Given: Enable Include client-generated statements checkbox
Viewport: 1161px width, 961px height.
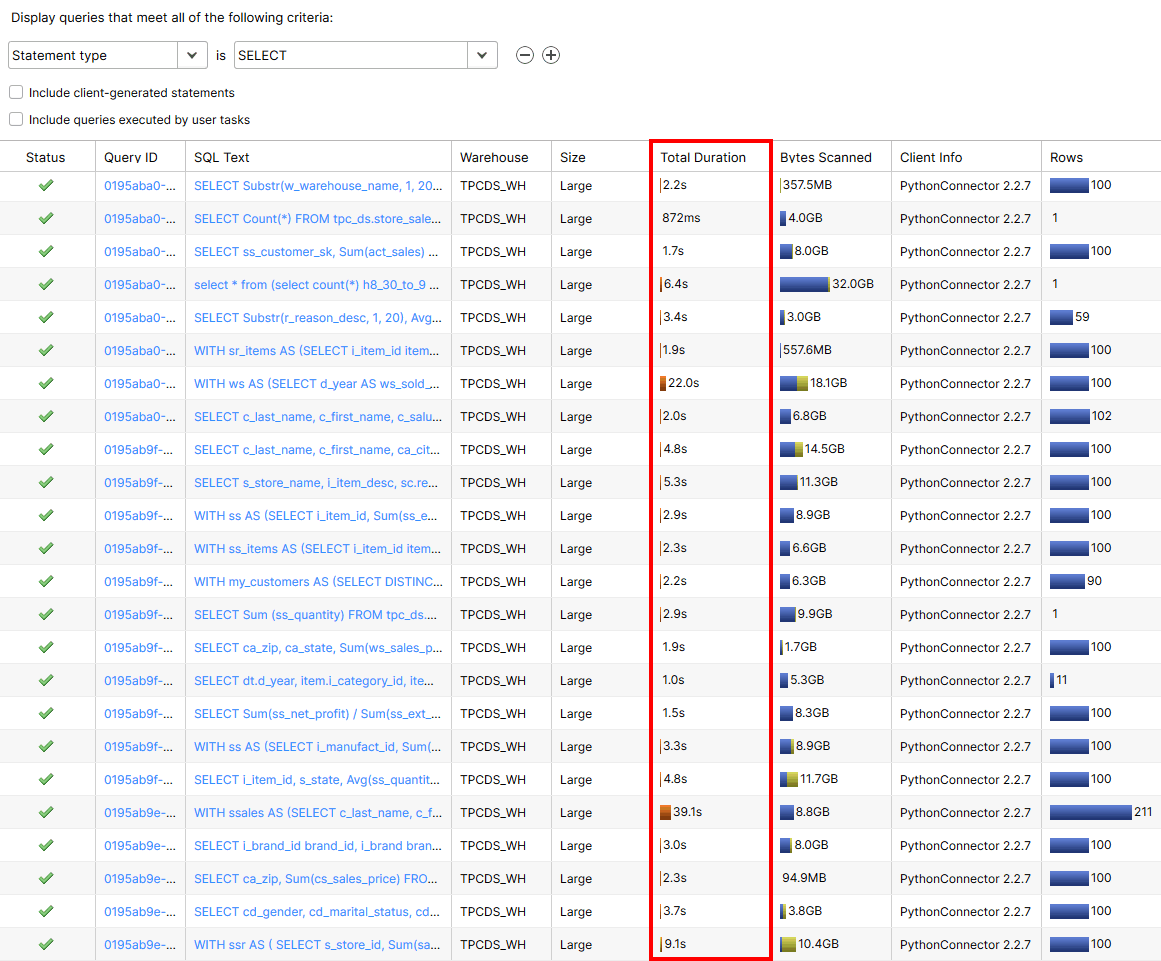Looking at the screenshot, I should pos(16,93).
